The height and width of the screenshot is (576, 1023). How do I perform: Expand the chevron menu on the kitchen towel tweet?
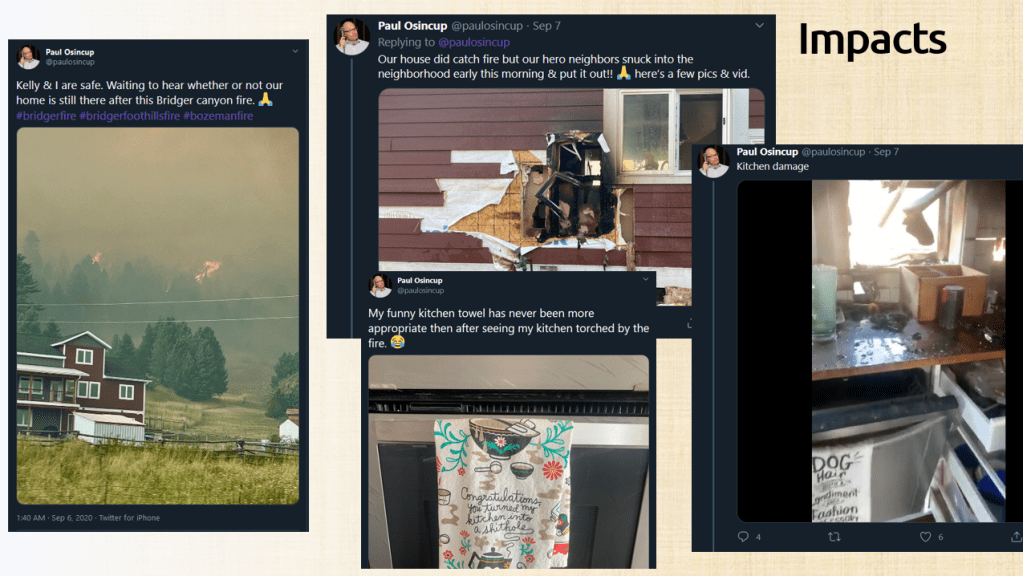[645, 279]
